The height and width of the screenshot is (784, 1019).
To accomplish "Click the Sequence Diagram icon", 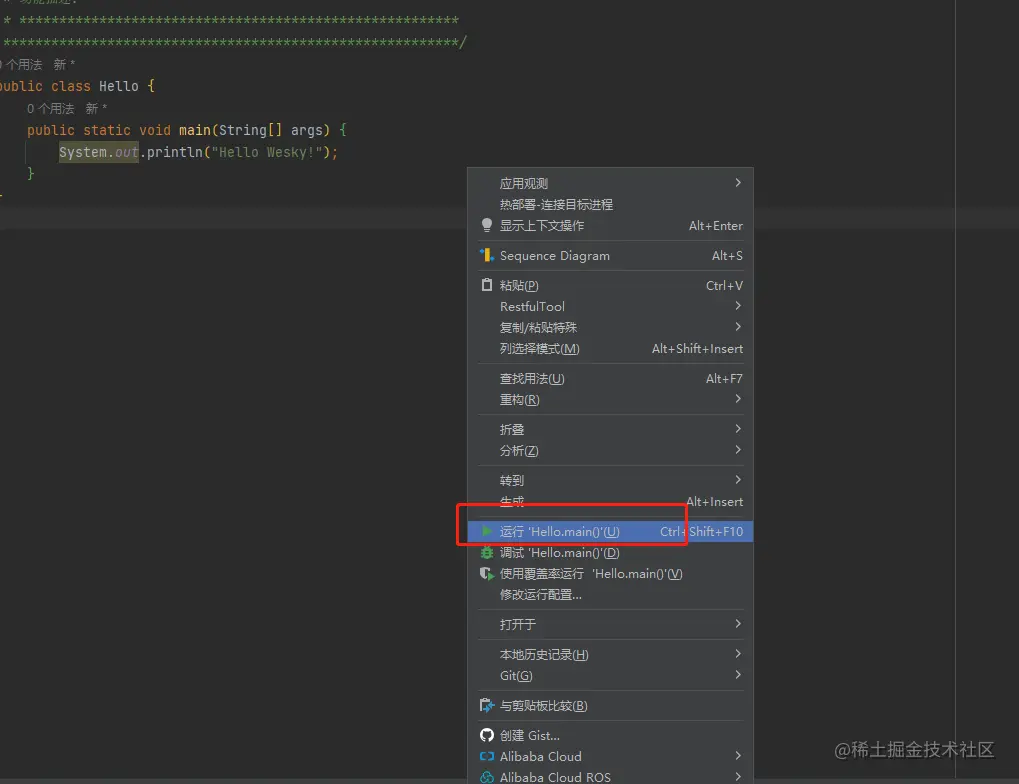I will [487, 255].
